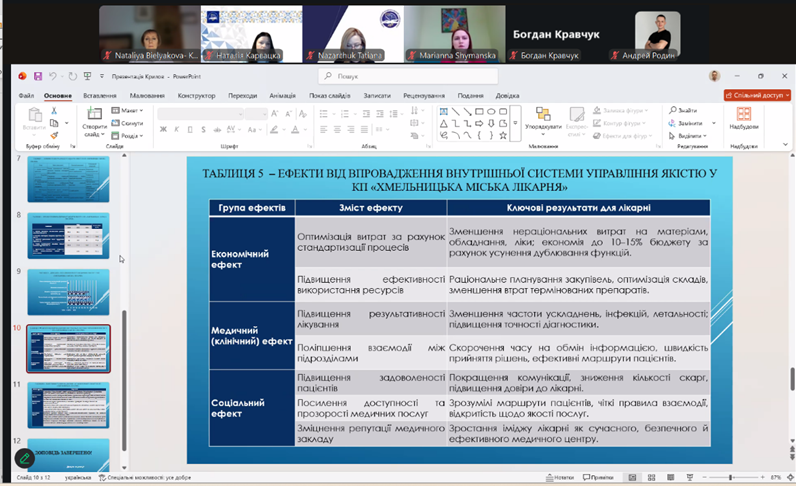
Task: Start slideshow from beginning toolbar icon
Action: coord(87,76)
